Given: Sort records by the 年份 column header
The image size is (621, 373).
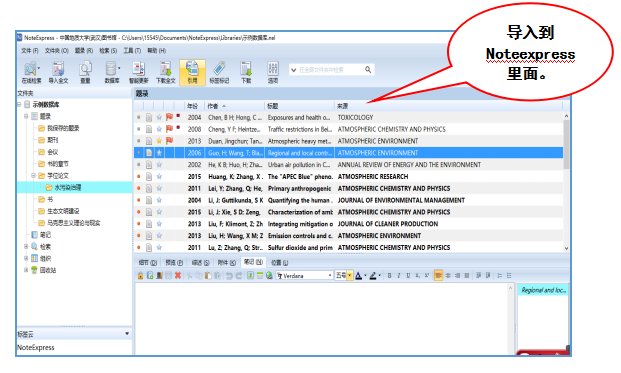Looking at the screenshot, I should [x=194, y=106].
